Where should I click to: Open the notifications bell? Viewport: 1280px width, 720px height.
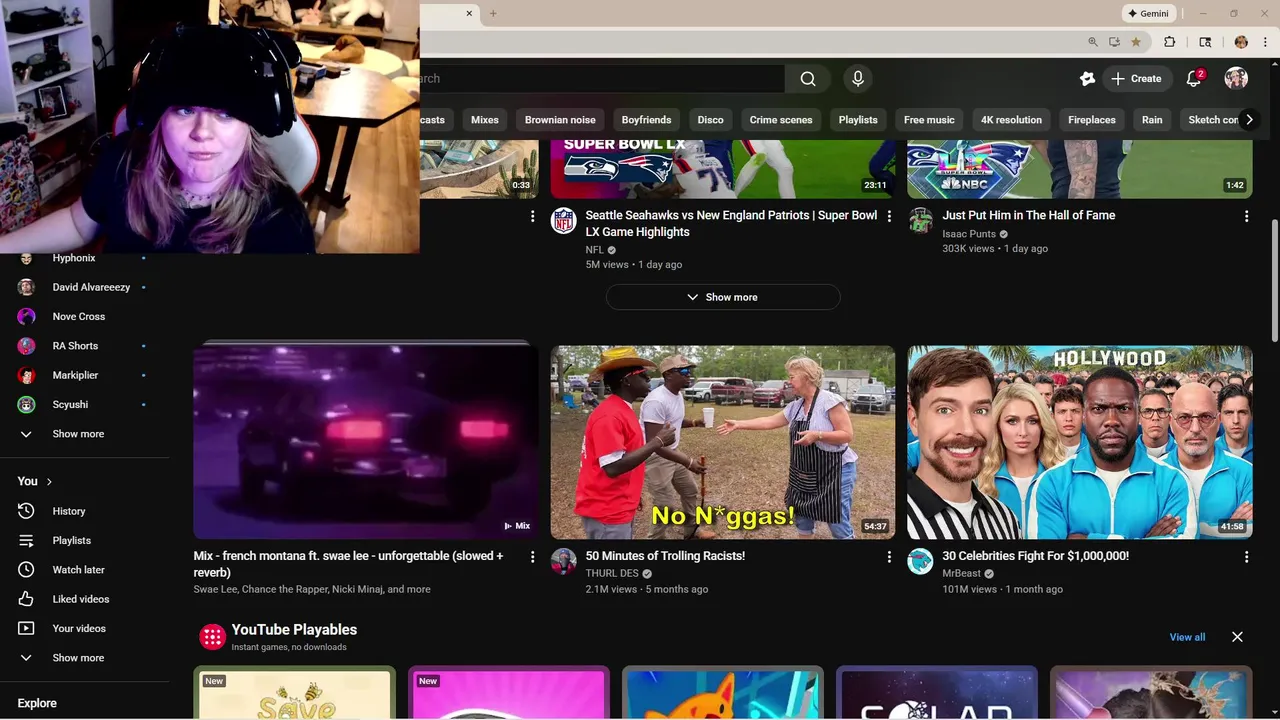[x=1194, y=79]
